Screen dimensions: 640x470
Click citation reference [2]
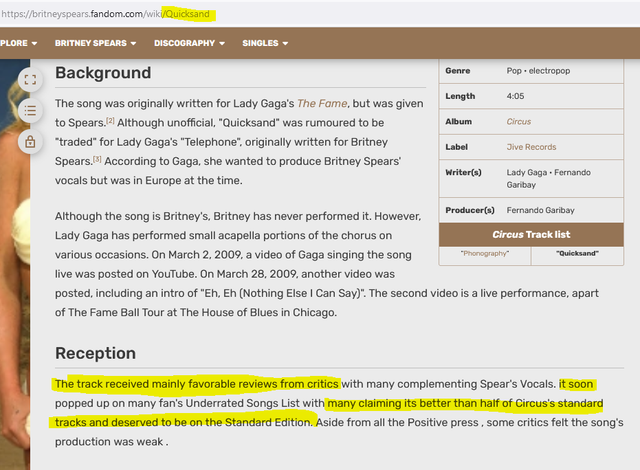click(x=110, y=120)
